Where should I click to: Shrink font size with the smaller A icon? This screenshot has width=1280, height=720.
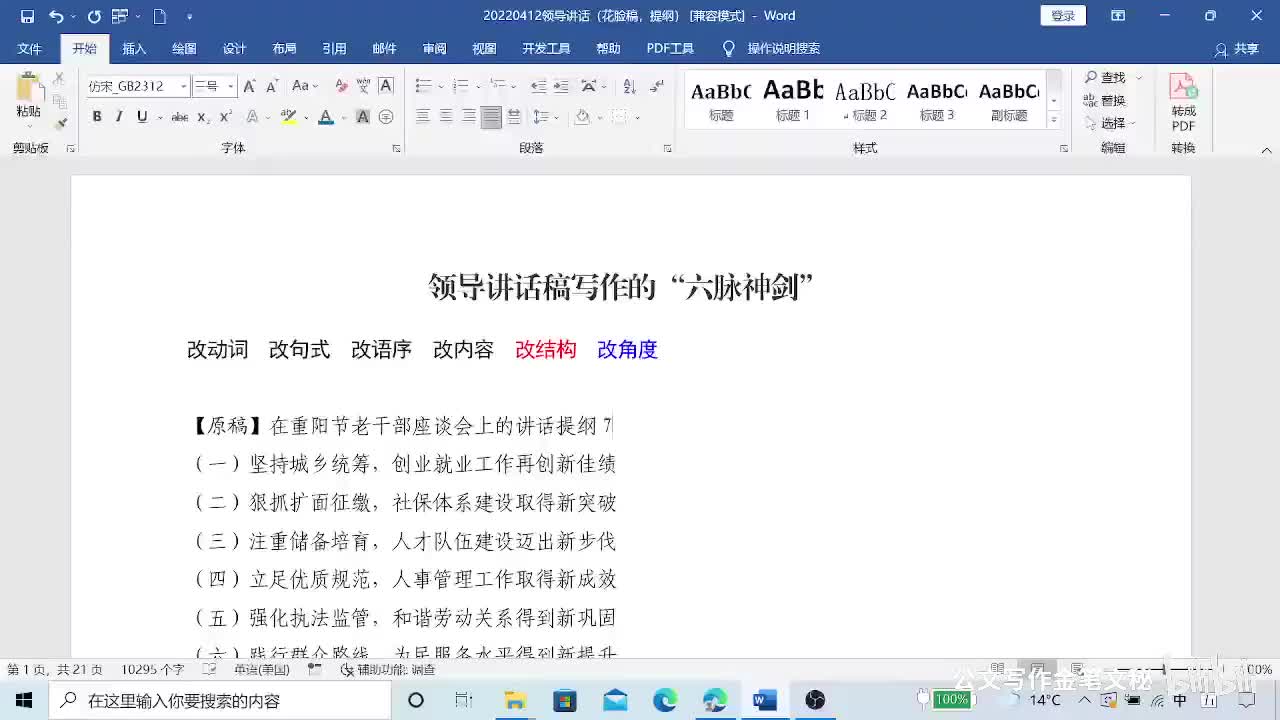point(271,86)
